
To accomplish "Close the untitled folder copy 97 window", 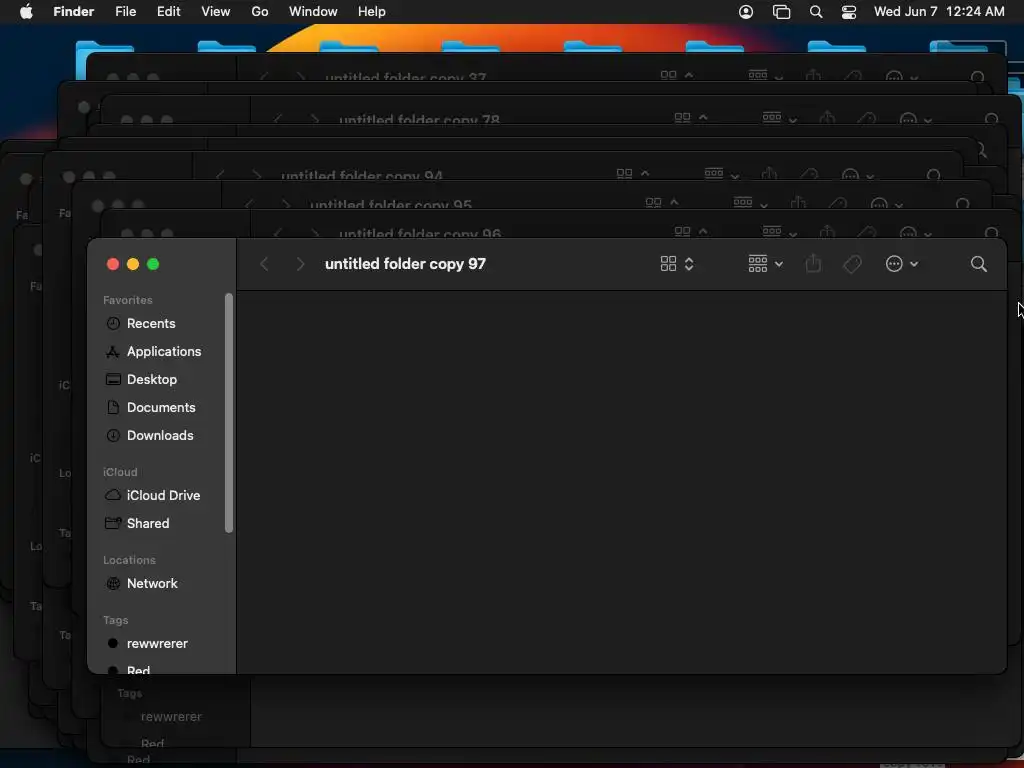I will pos(113,264).
